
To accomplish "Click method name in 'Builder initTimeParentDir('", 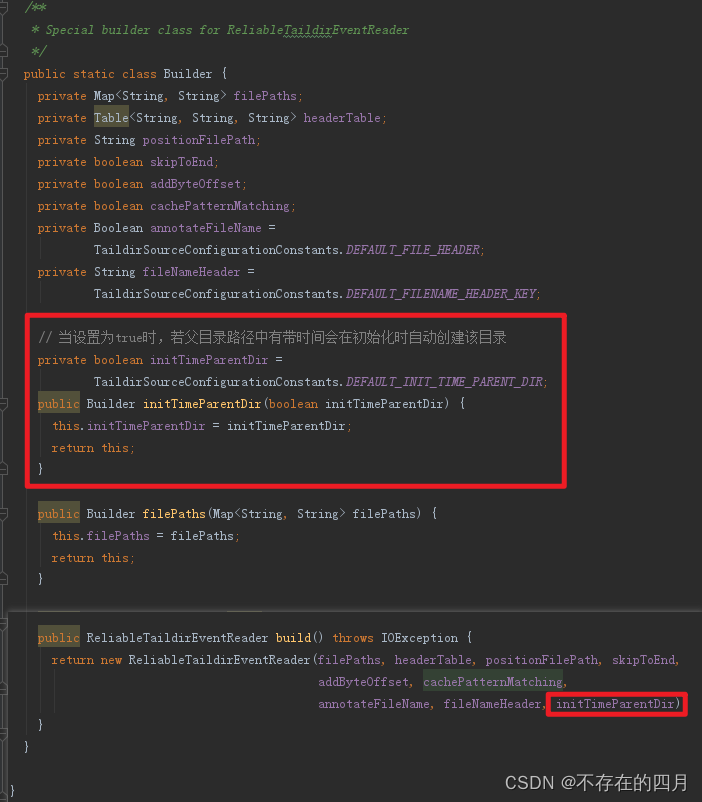I will (x=202, y=404).
